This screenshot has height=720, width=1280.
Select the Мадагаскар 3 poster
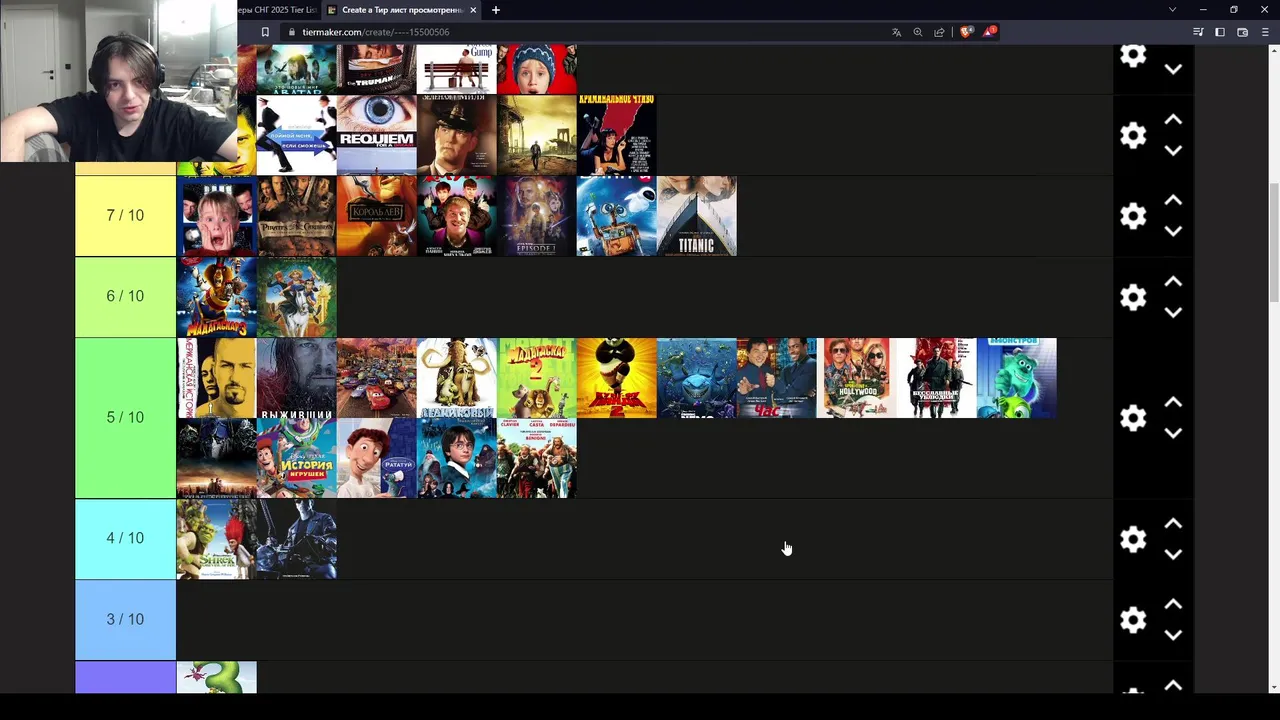tap(217, 297)
